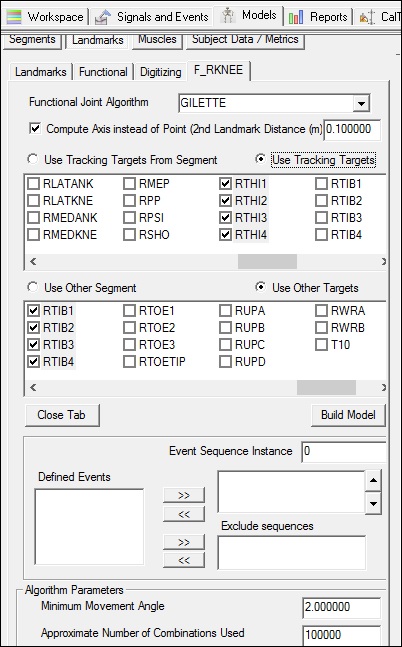Image resolution: width=402 pixels, height=647 pixels.
Task: Toggle Compute Axis instead of Point checkbox
Action: point(35,129)
